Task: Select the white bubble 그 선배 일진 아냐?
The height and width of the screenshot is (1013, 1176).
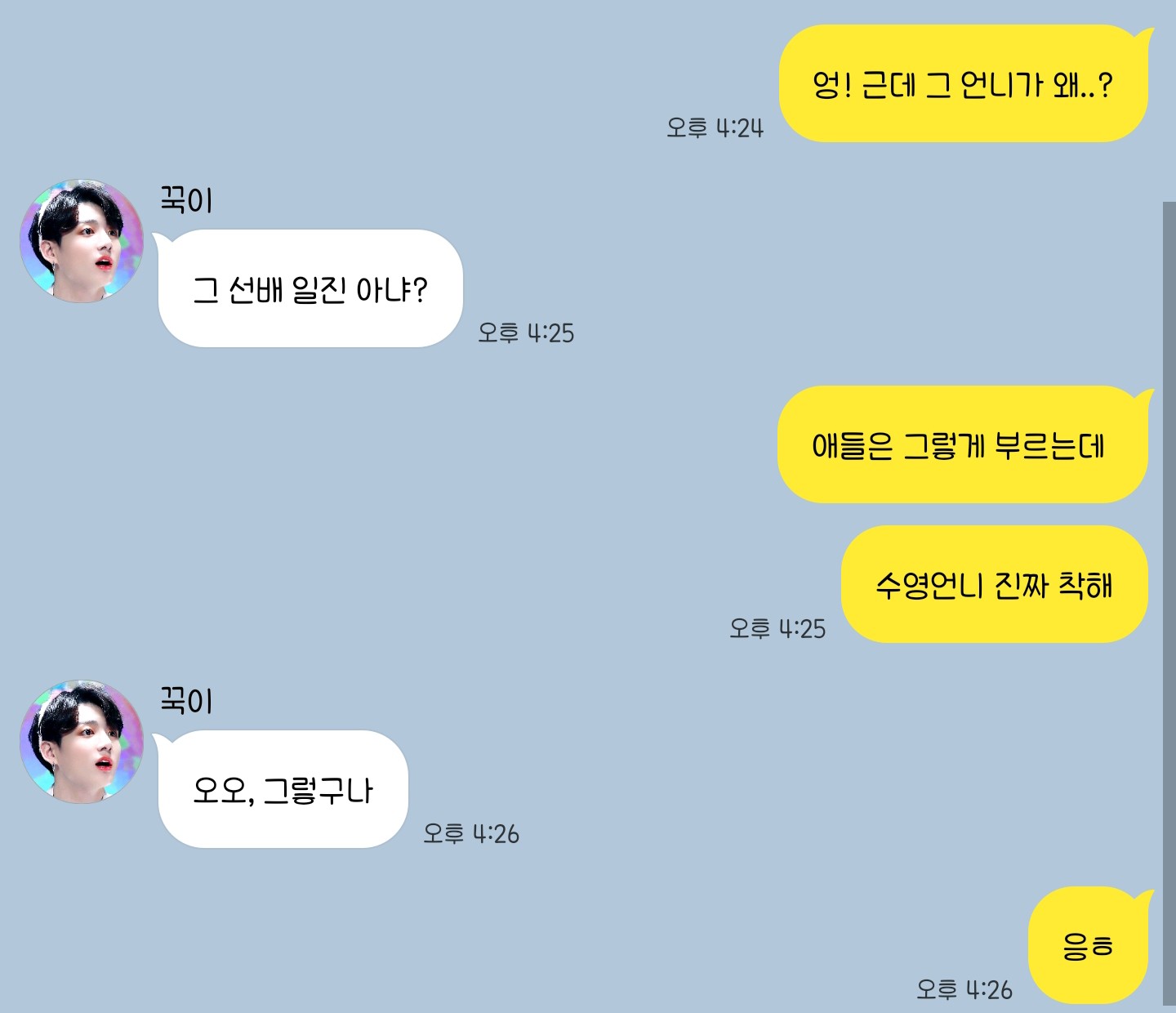Action: tap(310, 288)
